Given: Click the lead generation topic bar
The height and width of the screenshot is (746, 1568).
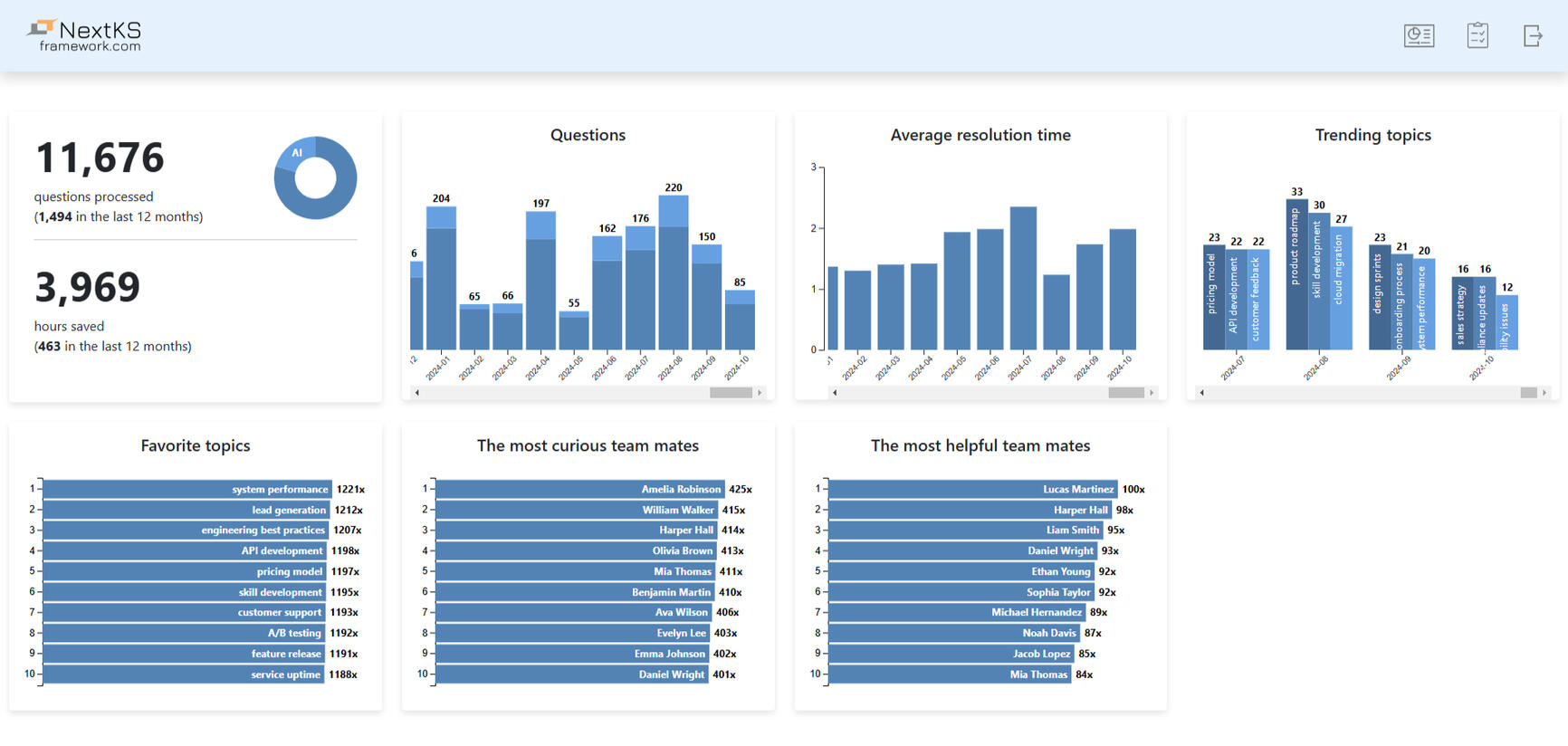Looking at the screenshot, I should (x=186, y=511).
